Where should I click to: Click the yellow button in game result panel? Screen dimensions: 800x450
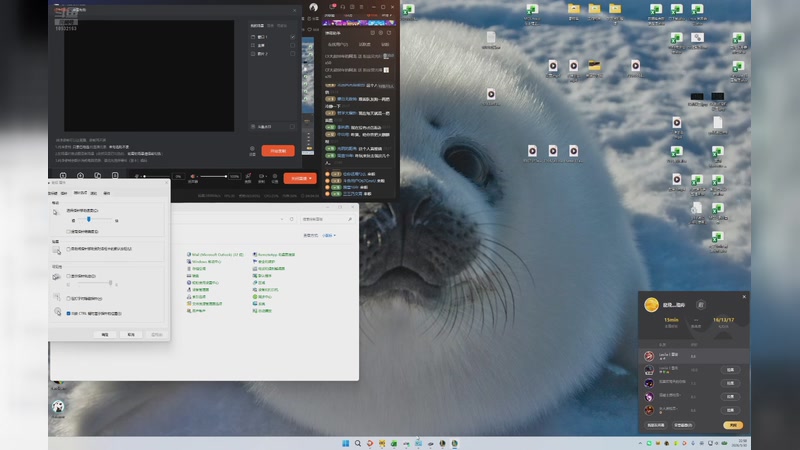coord(733,425)
